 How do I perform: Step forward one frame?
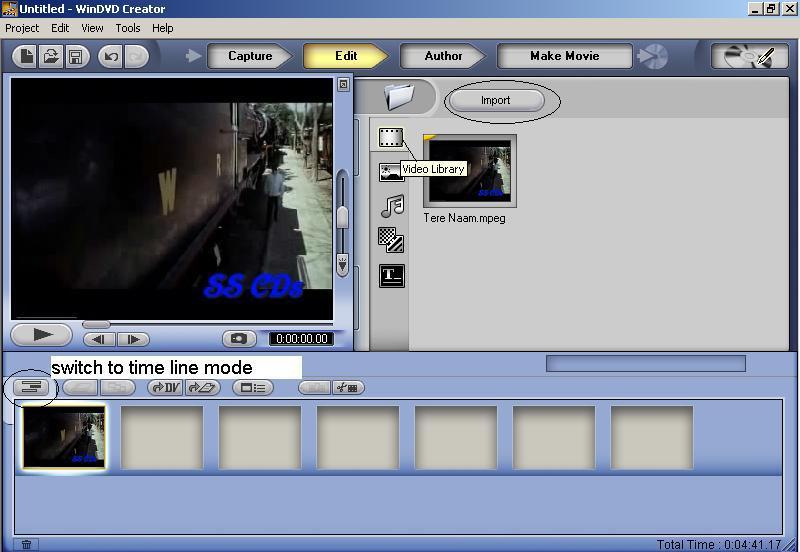pyautogui.click(x=133, y=339)
